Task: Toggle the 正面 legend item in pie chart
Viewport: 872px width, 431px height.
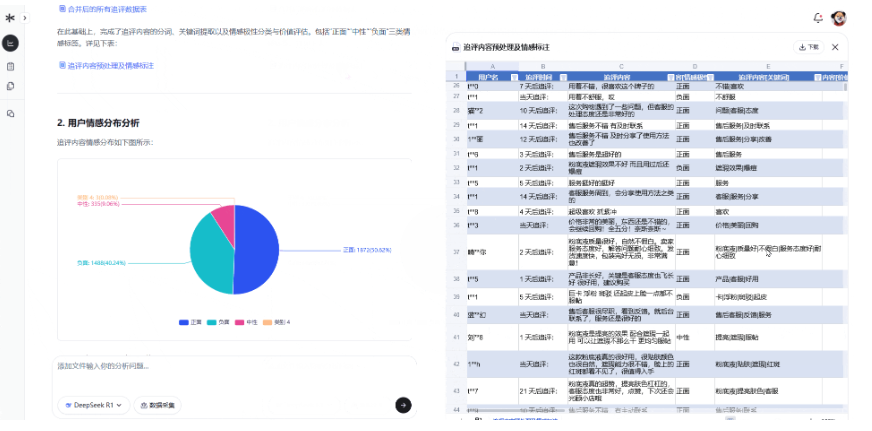Action: coord(190,322)
